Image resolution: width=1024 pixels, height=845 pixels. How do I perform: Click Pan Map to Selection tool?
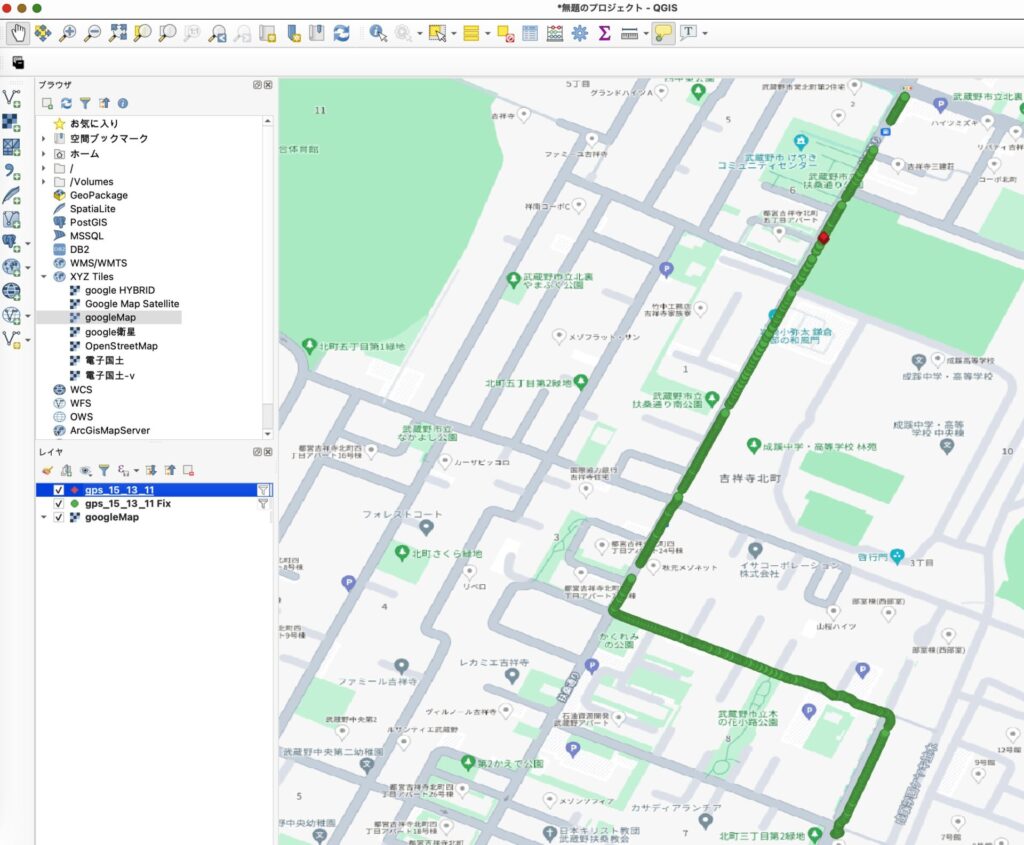click(43, 33)
